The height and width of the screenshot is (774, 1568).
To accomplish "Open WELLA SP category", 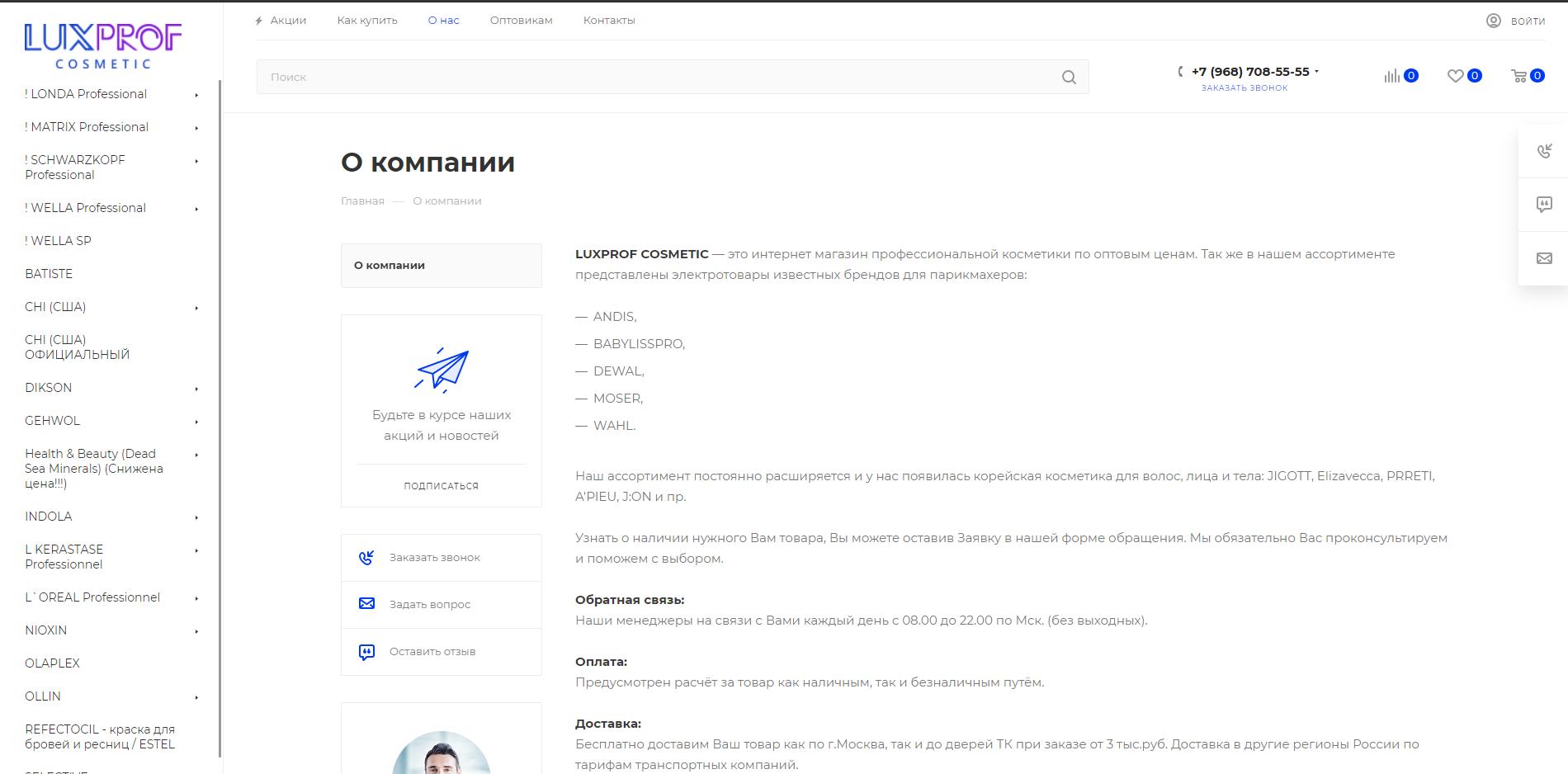I will coord(58,241).
